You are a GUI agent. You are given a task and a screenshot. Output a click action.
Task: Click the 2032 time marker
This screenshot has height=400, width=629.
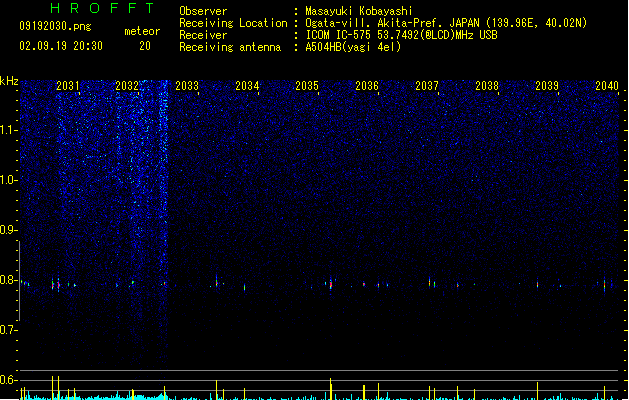127,86
